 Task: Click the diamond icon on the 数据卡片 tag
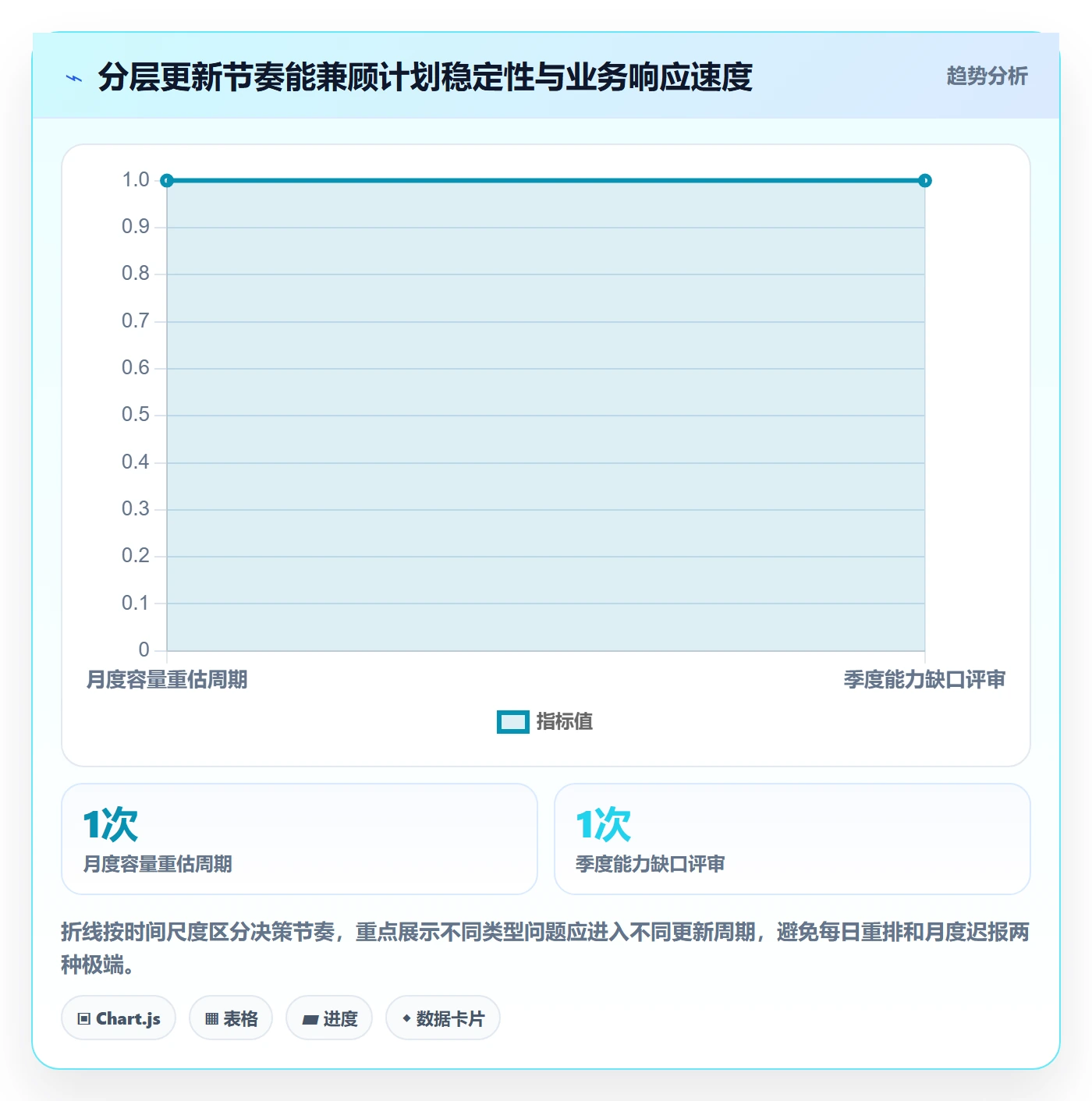pos(406,1018)
